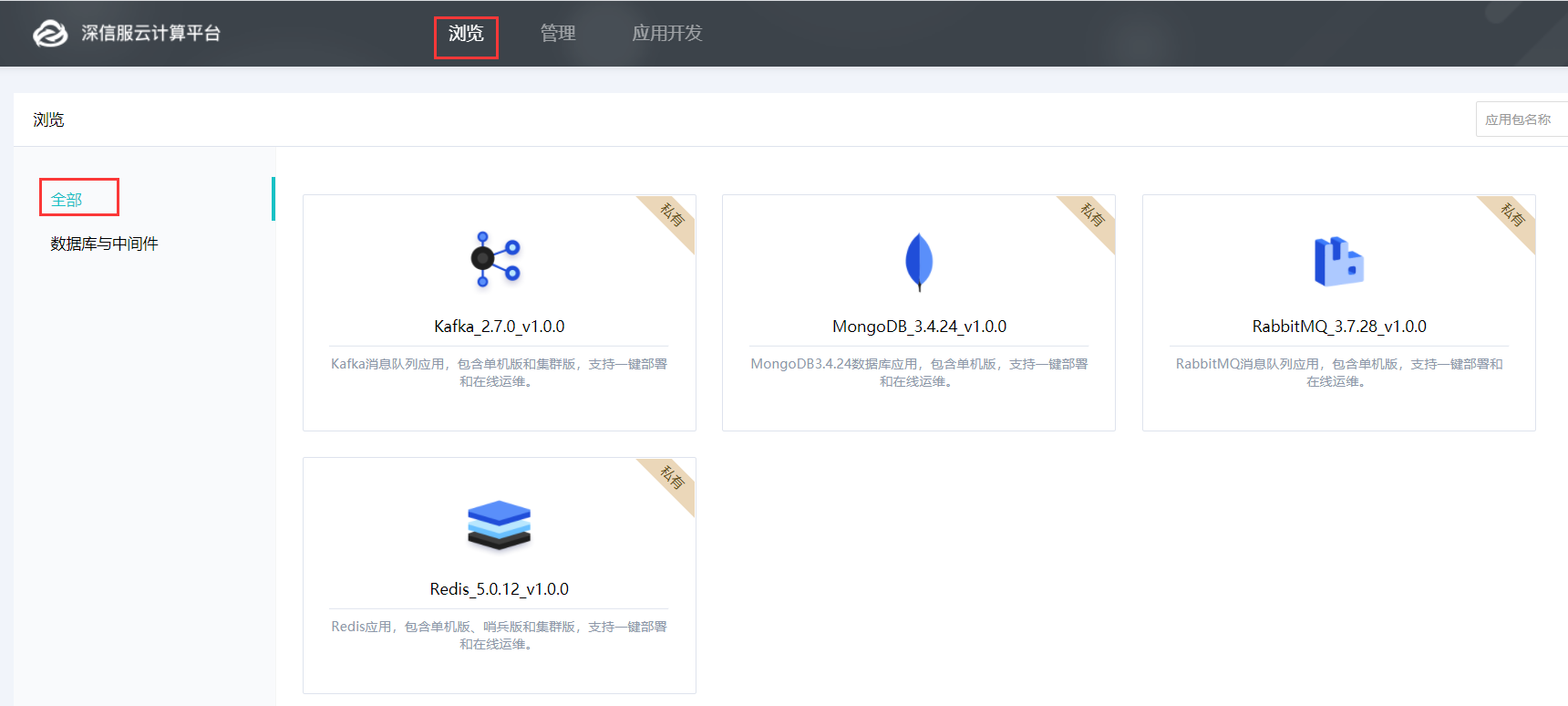1568x706 pixels.
Task: Click the Kafka description text
Action: pos(499,372)
